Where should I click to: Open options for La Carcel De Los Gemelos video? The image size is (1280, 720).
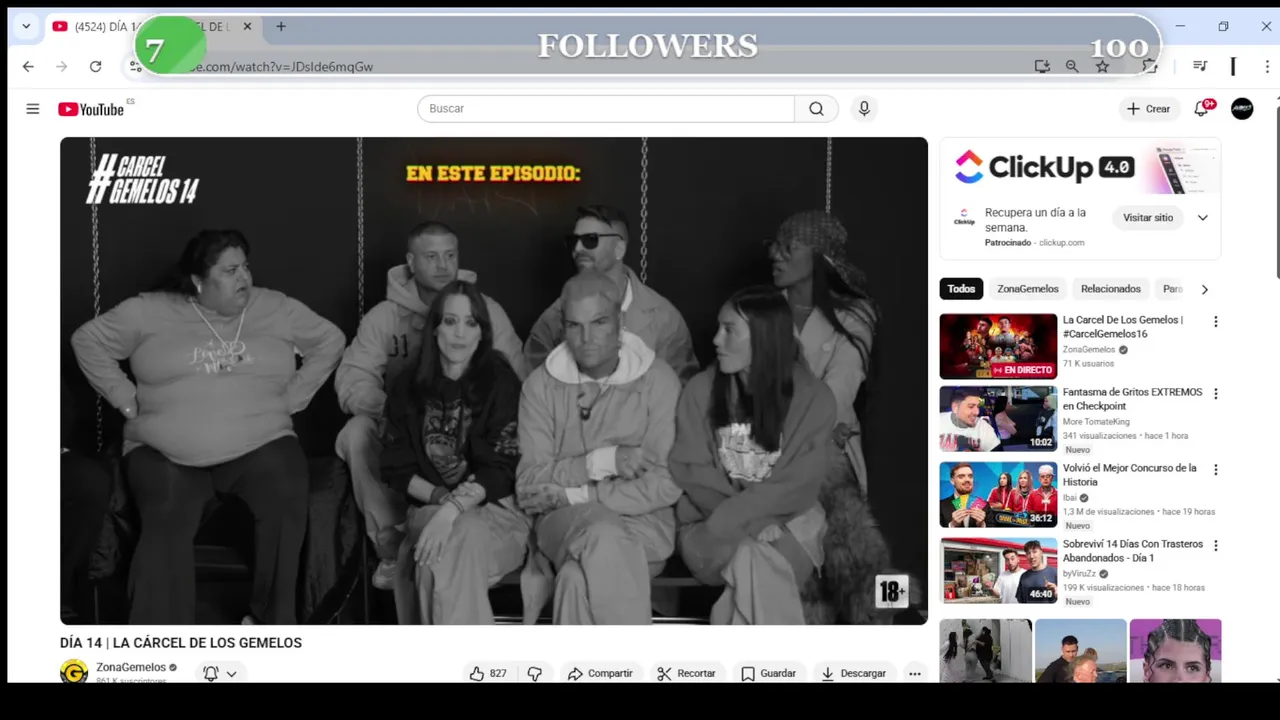[1216, 322]
